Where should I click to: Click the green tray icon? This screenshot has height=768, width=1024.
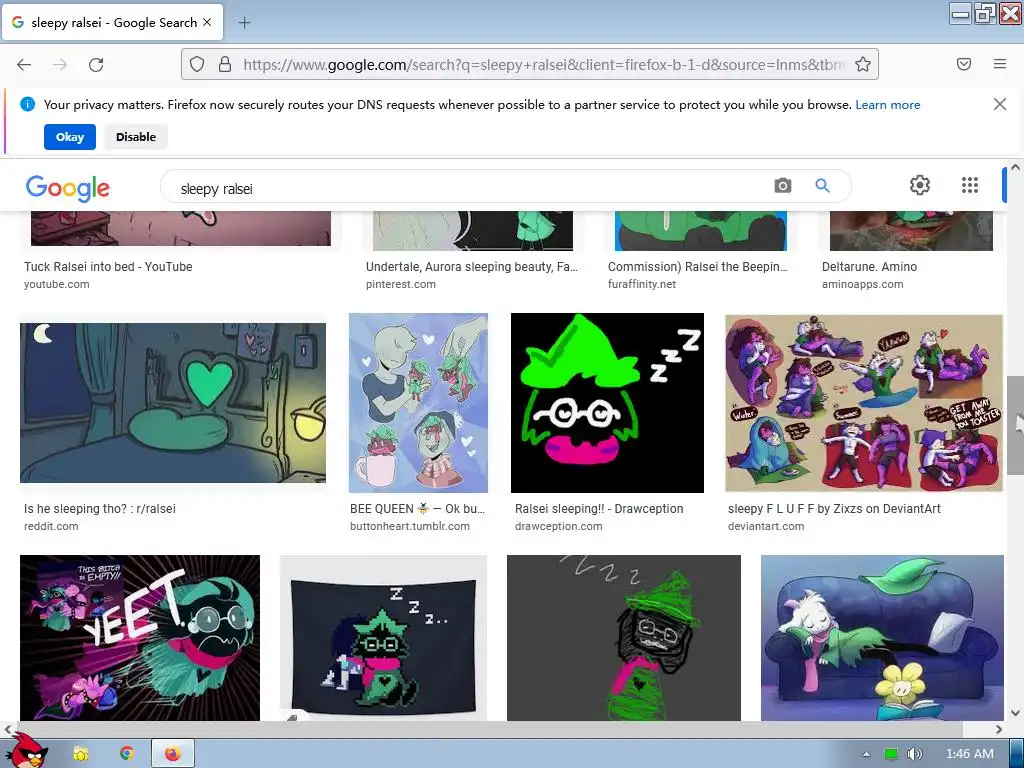pos(890,754)
